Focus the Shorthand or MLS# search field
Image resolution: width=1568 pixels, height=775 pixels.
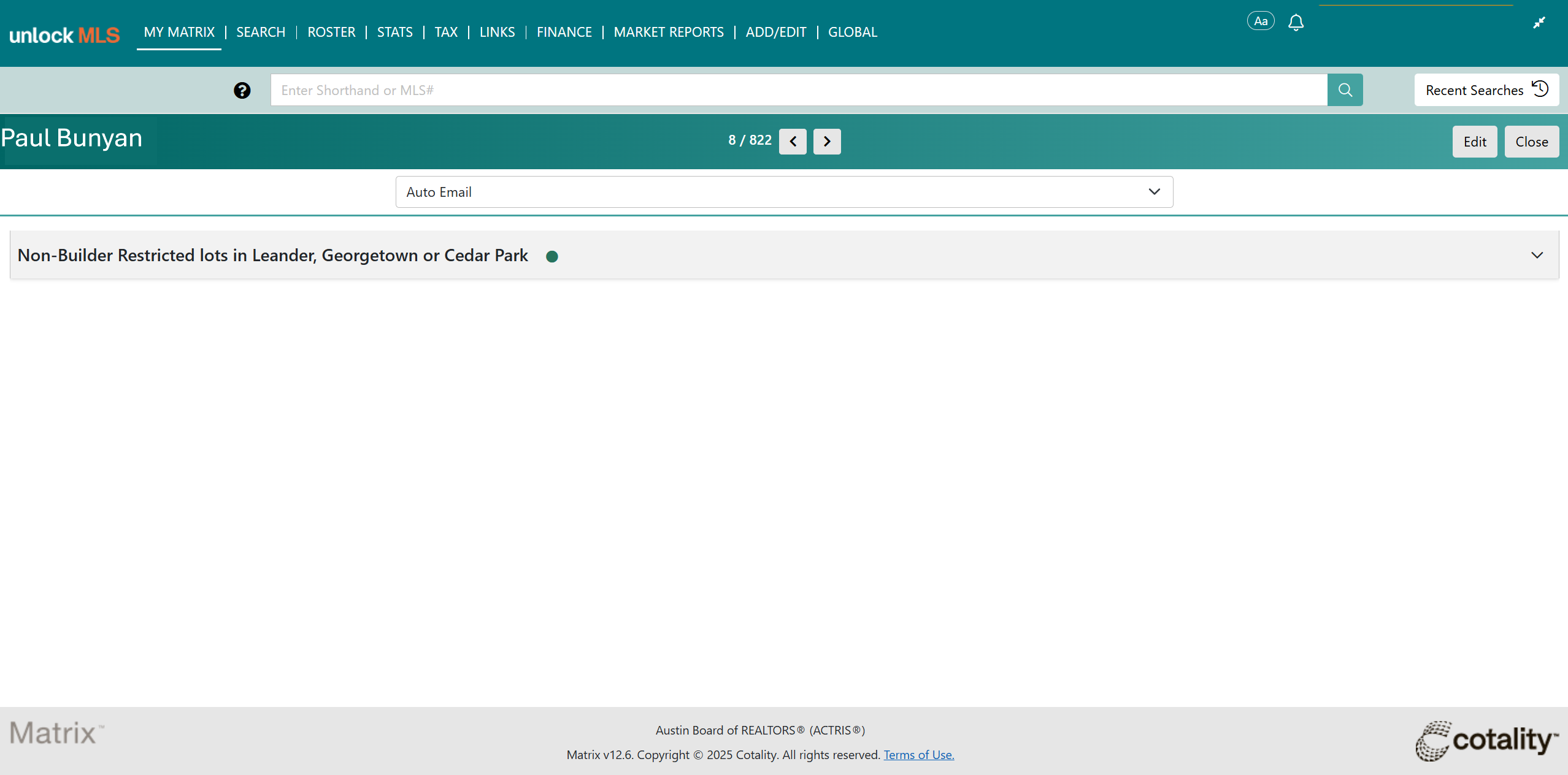point(799,90)
